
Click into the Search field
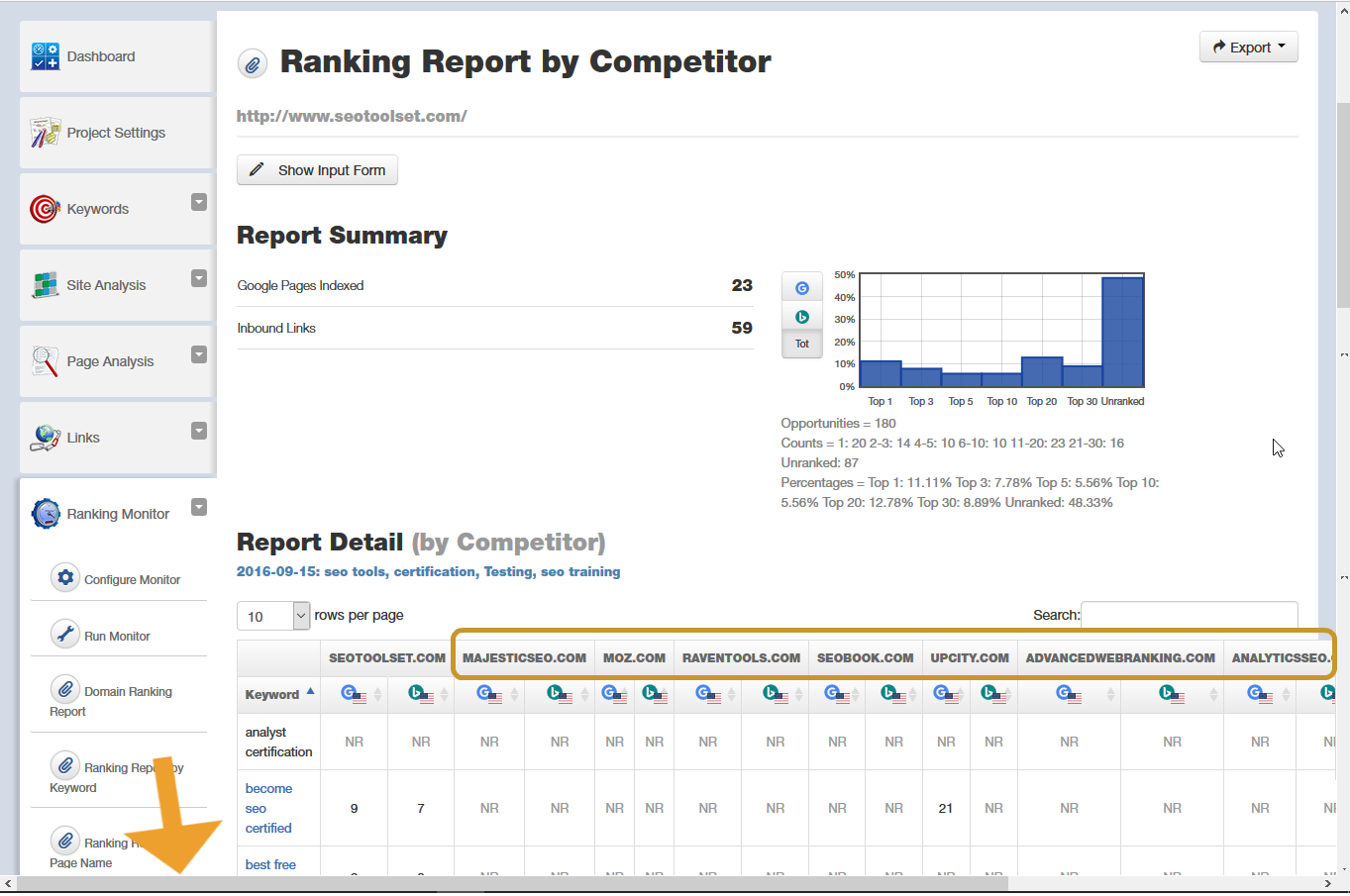1189,615
